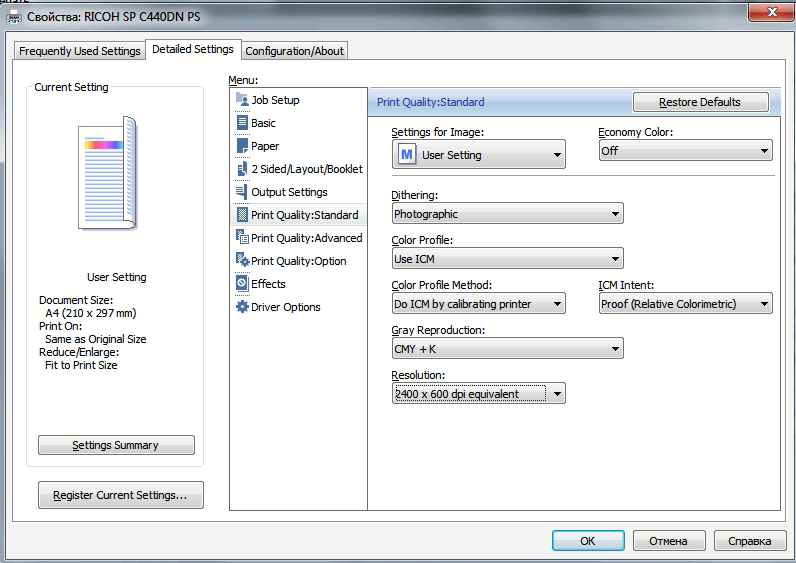Expand the Color Profile dropdown
The image size is (796, 563).
click(508, 259)
